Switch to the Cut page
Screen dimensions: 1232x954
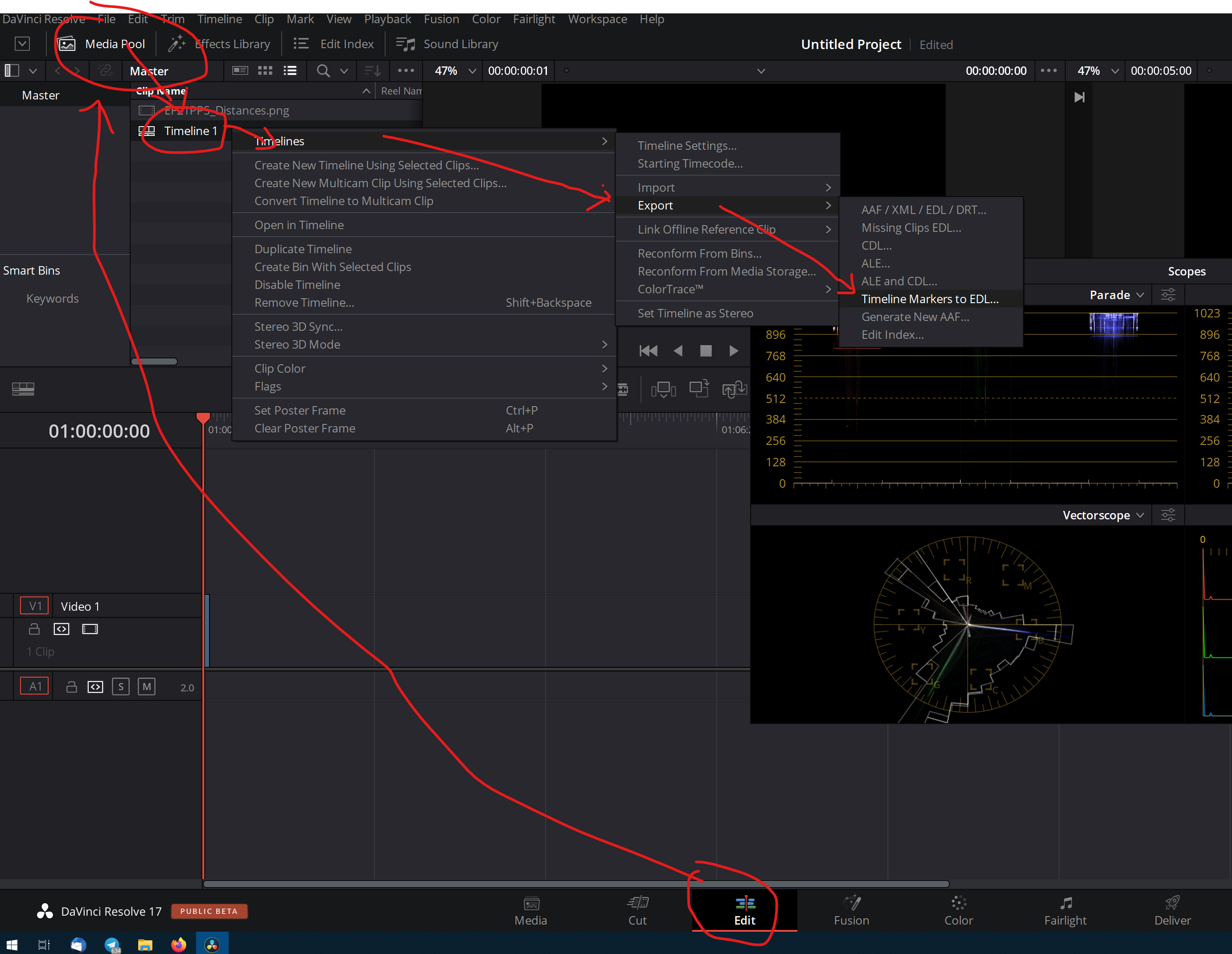coord(637,911)
